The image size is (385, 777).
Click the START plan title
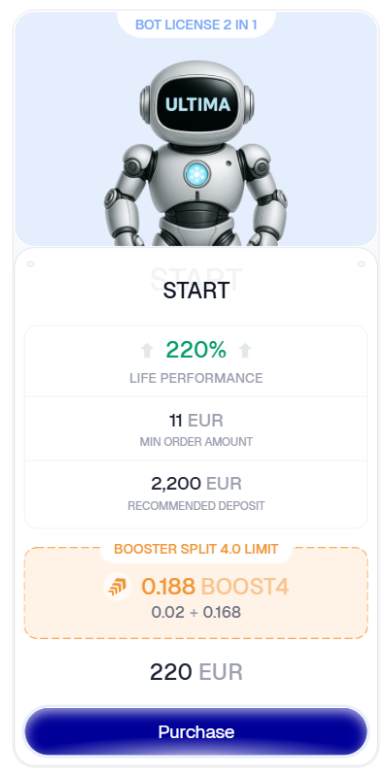point(196,290)
